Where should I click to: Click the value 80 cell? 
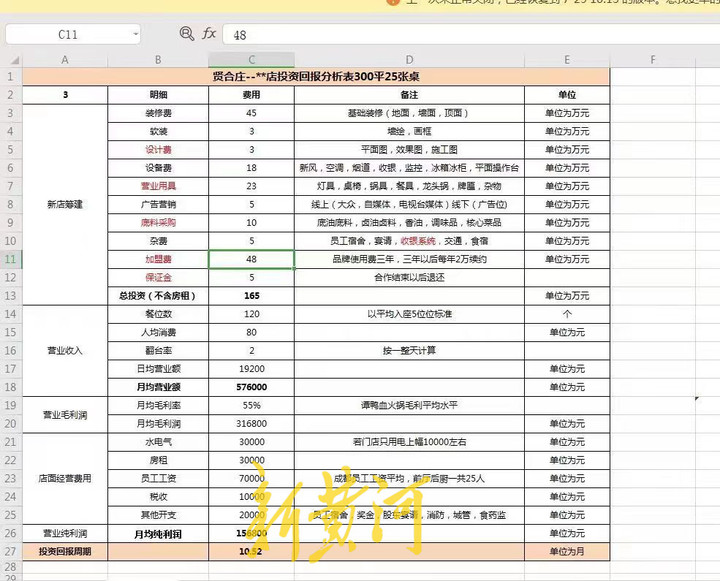click(252, 332)
